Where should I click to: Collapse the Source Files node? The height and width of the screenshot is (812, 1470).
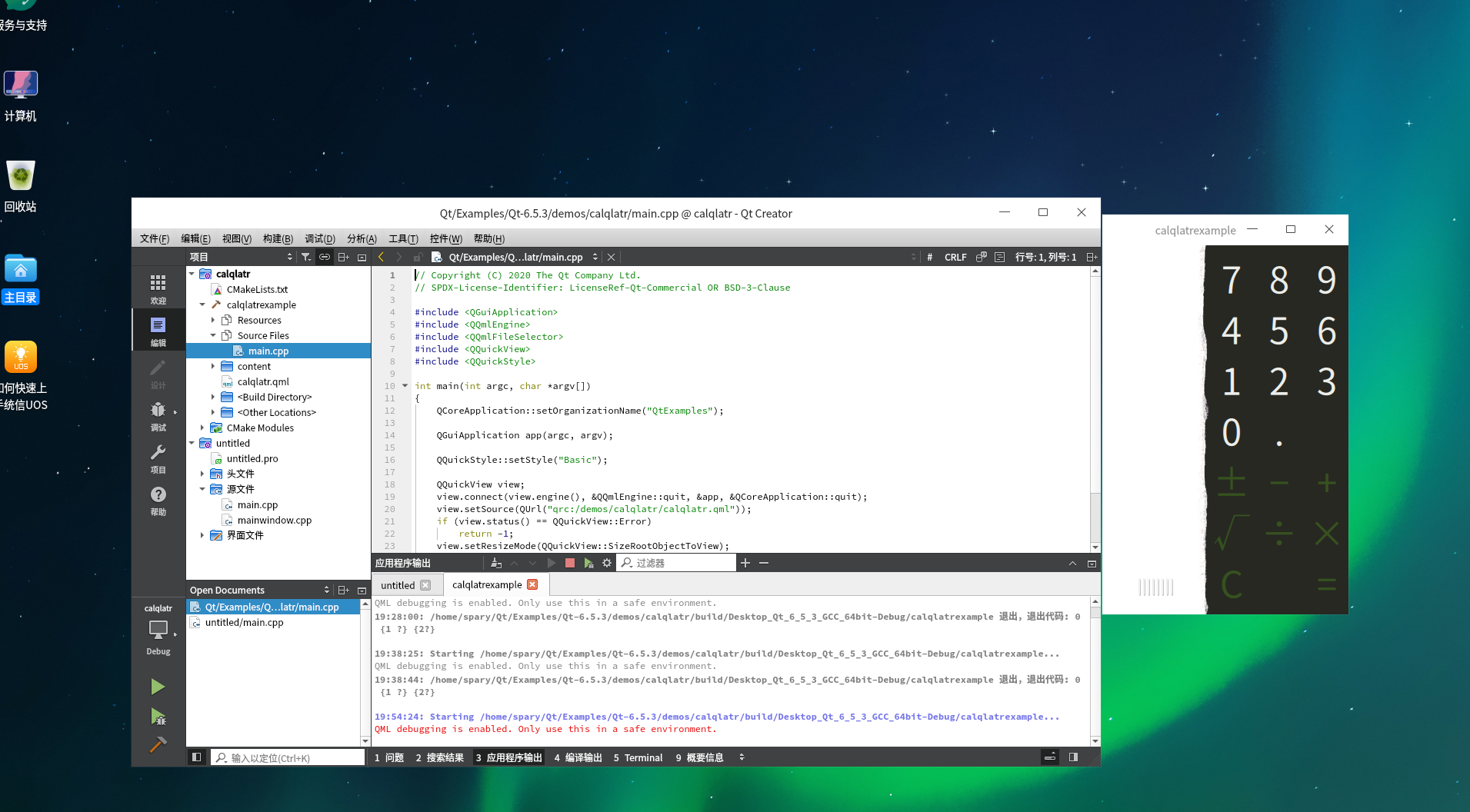point(213,335)
